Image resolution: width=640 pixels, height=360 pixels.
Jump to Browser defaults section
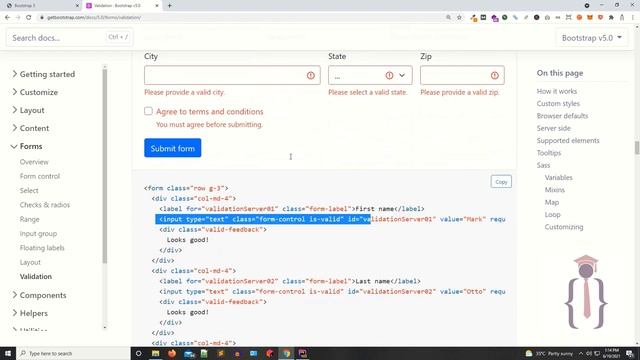pos(562,116)
